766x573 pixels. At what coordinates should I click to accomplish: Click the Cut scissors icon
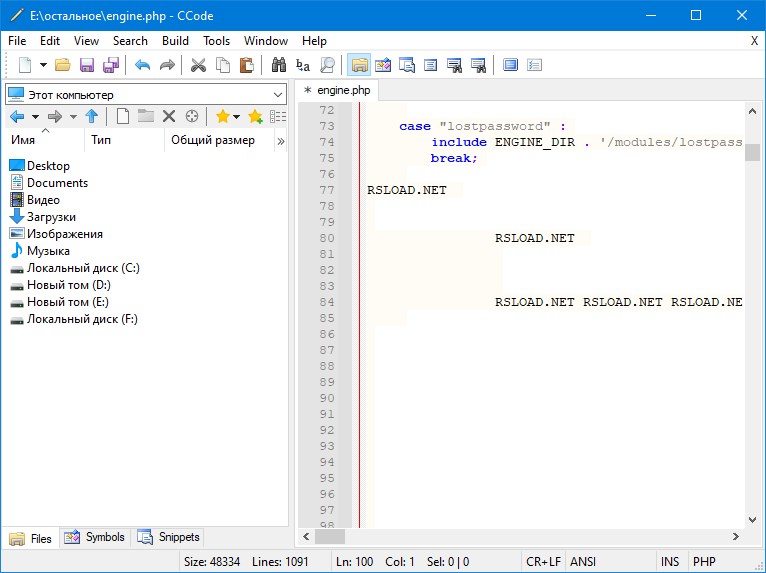198,66
